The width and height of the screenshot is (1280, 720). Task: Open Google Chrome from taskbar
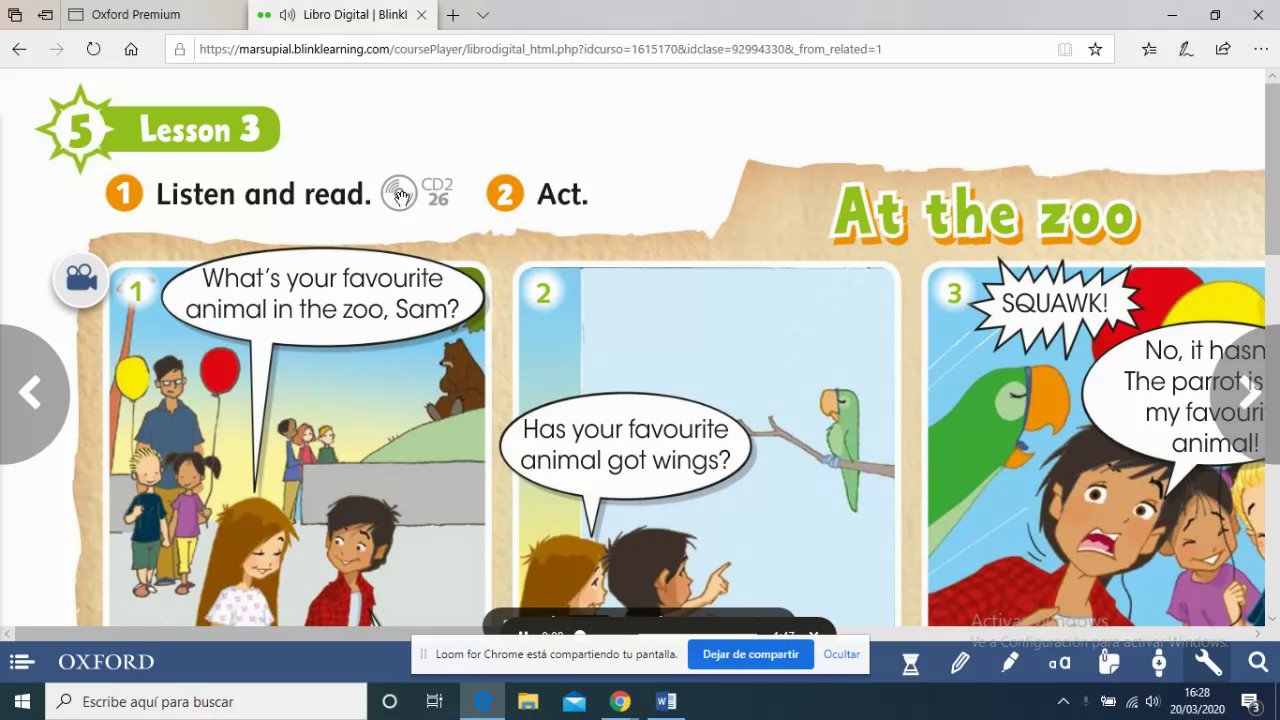(620, 702)
